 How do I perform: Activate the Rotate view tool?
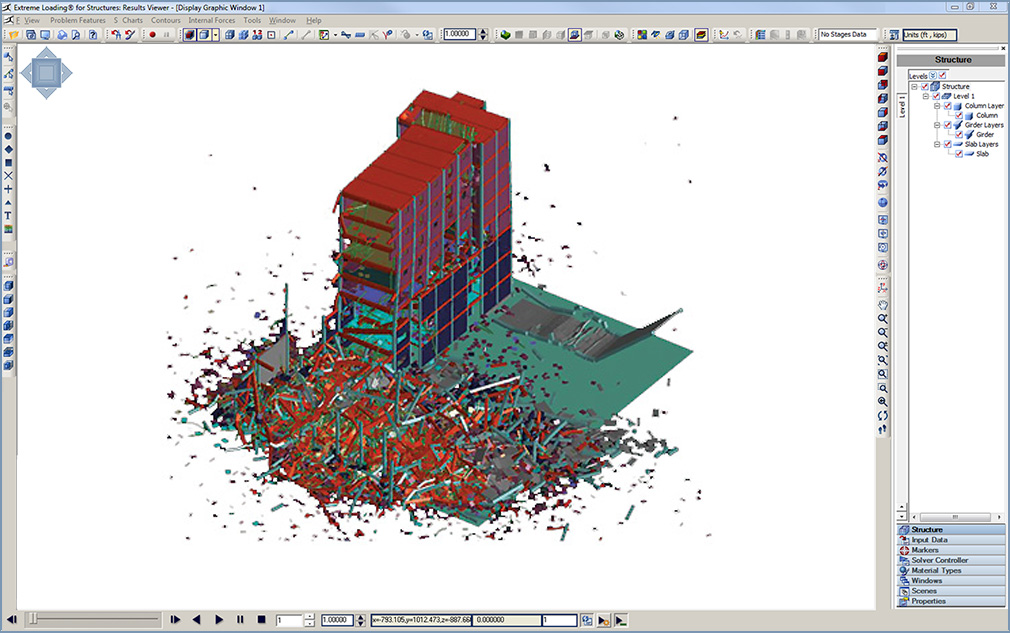[885, 414]
